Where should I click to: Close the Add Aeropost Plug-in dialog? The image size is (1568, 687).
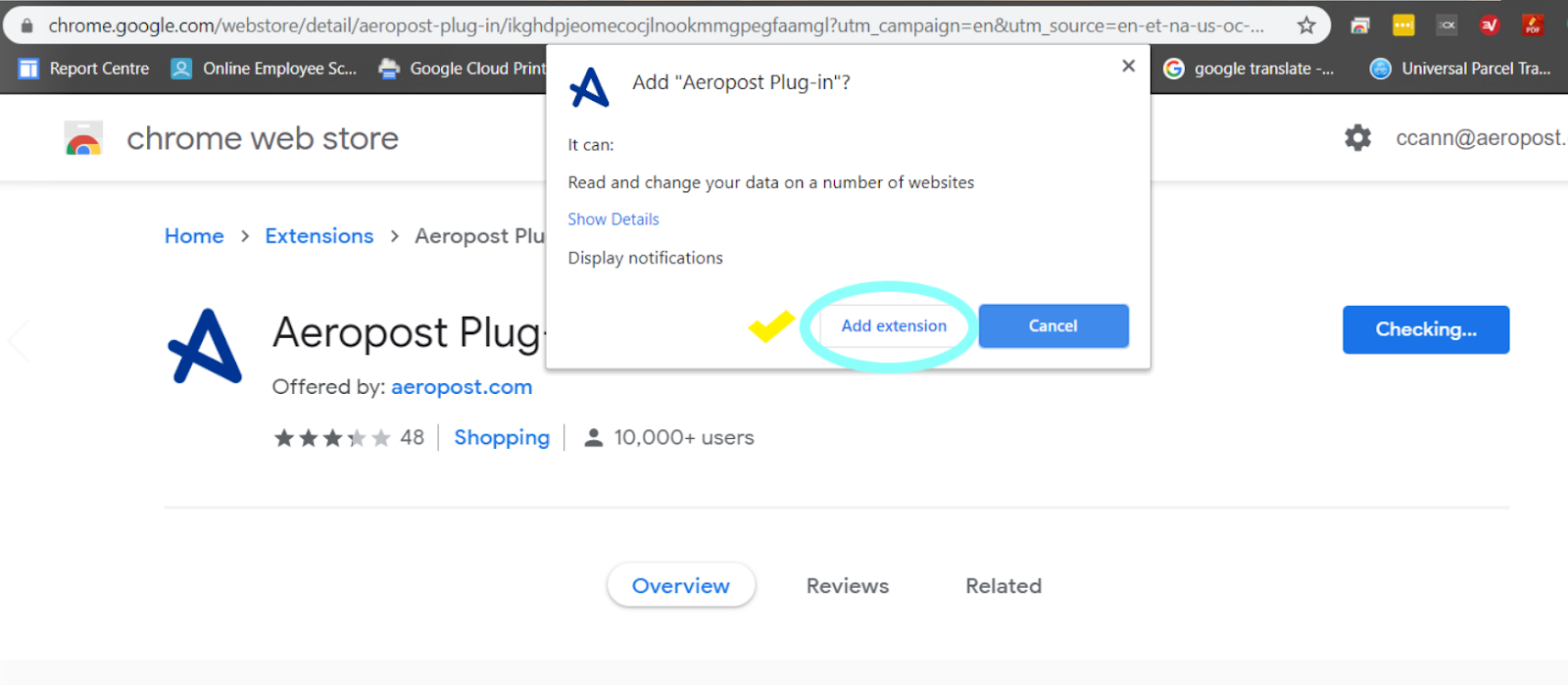[1129, 66]
